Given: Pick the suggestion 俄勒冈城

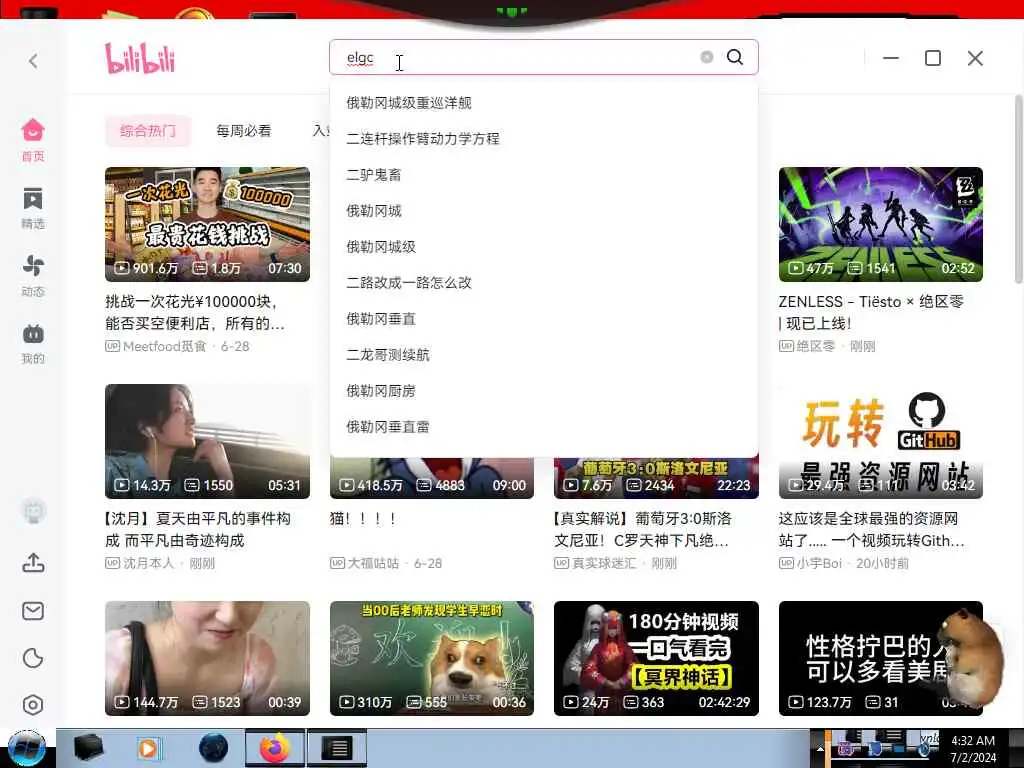Looking at the screenshot, I should click(543, 211).
